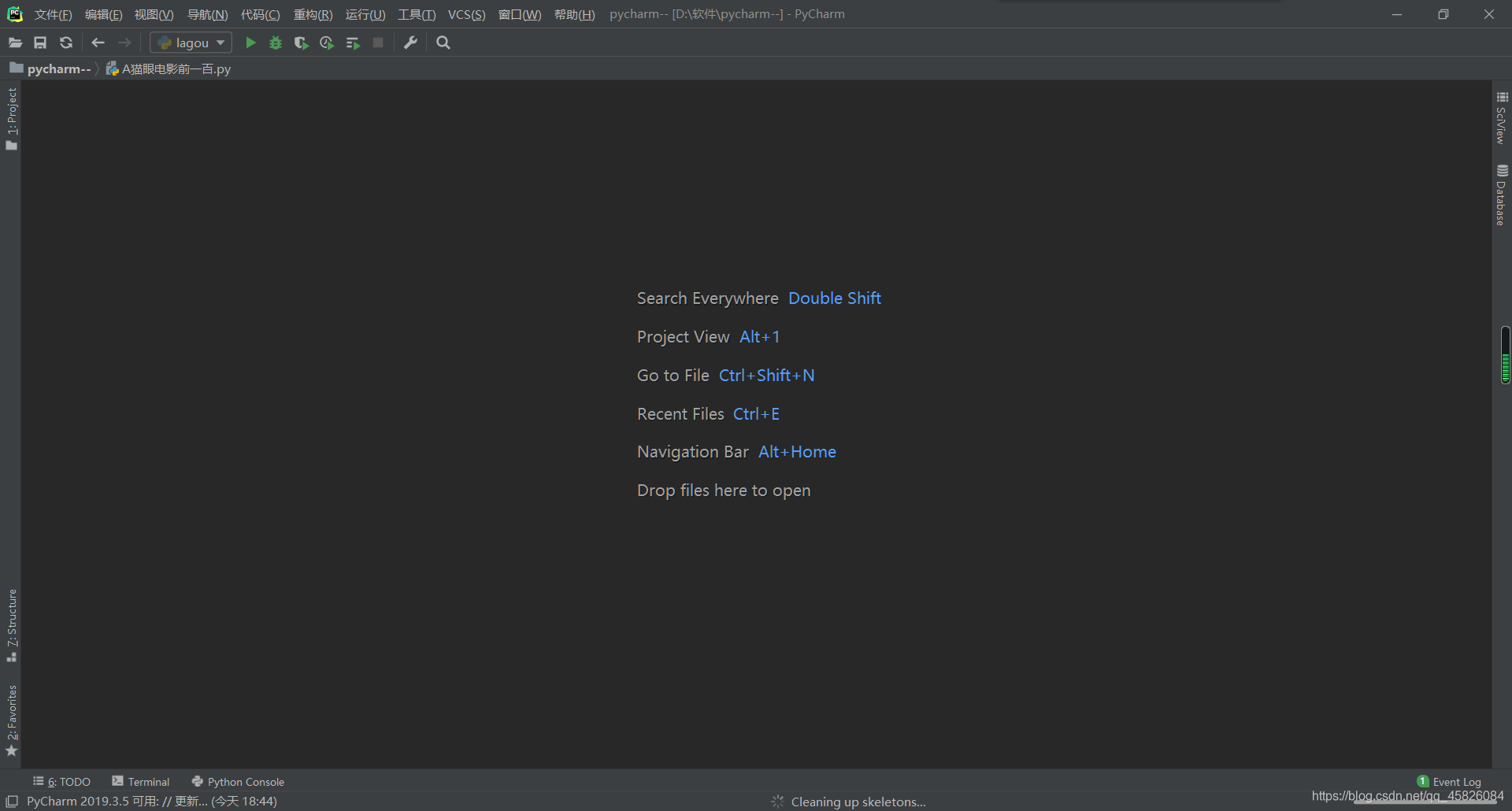1512x811 pixels.
Task: Open the 窗口(W) menu
Action: point(520,14)
